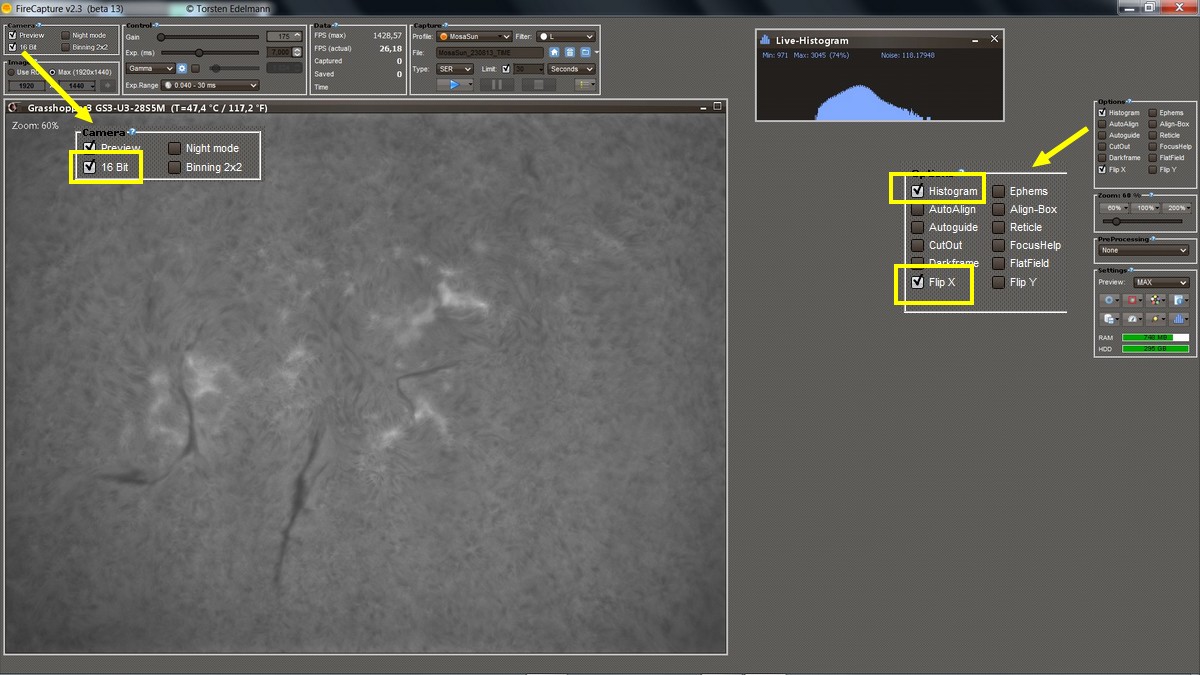This screenshot has width=1200, height=675.
Task: Toggle Night mode in the top toolbar Camera panel
Action: (65, 35)
